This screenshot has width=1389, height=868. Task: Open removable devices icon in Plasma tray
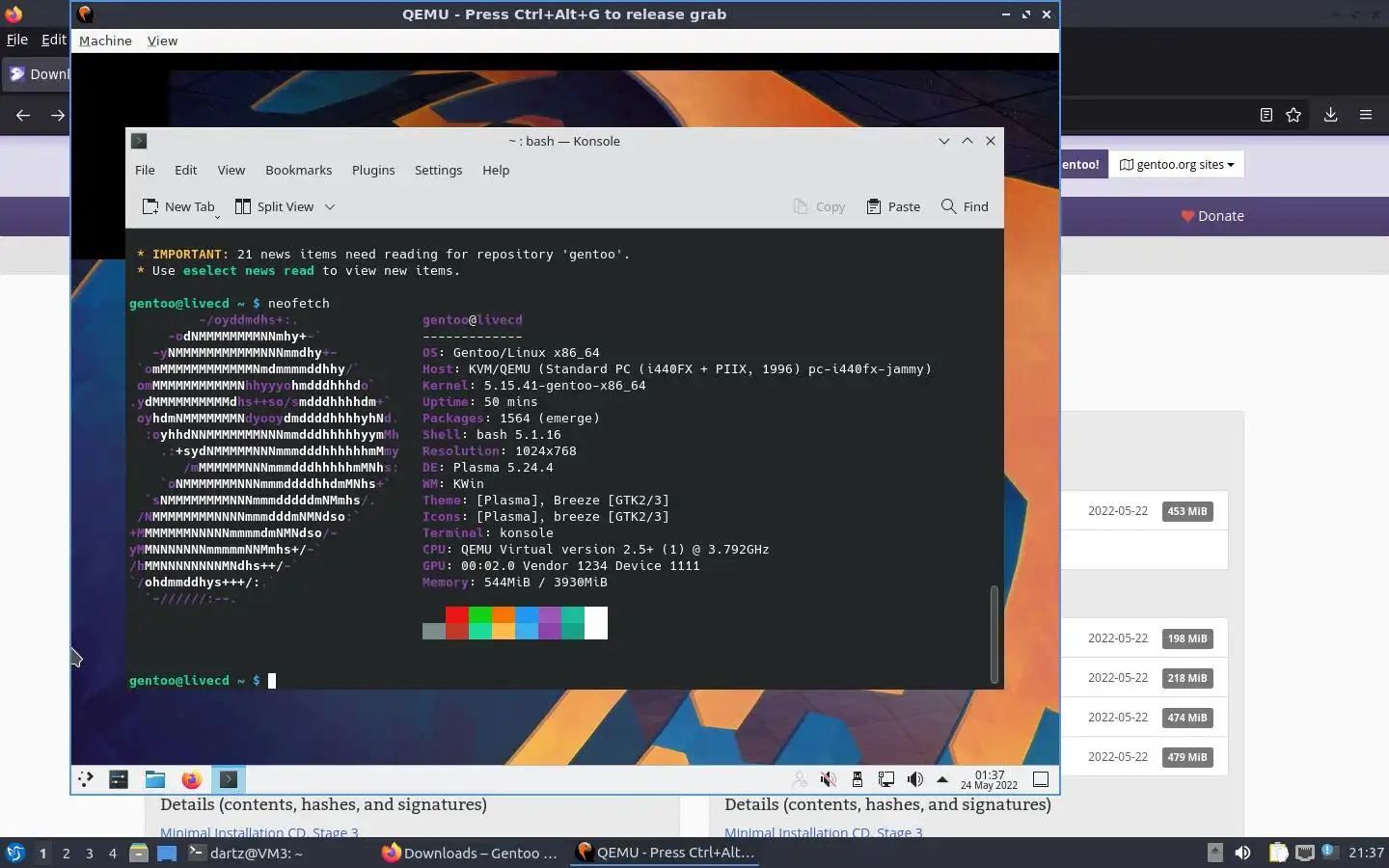coord(857,779)
